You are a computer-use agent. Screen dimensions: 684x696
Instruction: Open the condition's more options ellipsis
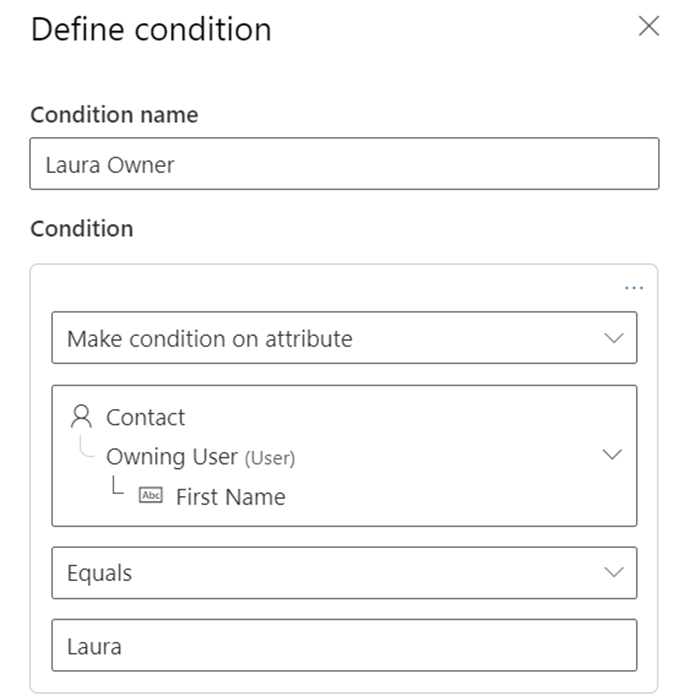[x=634, y=288]
